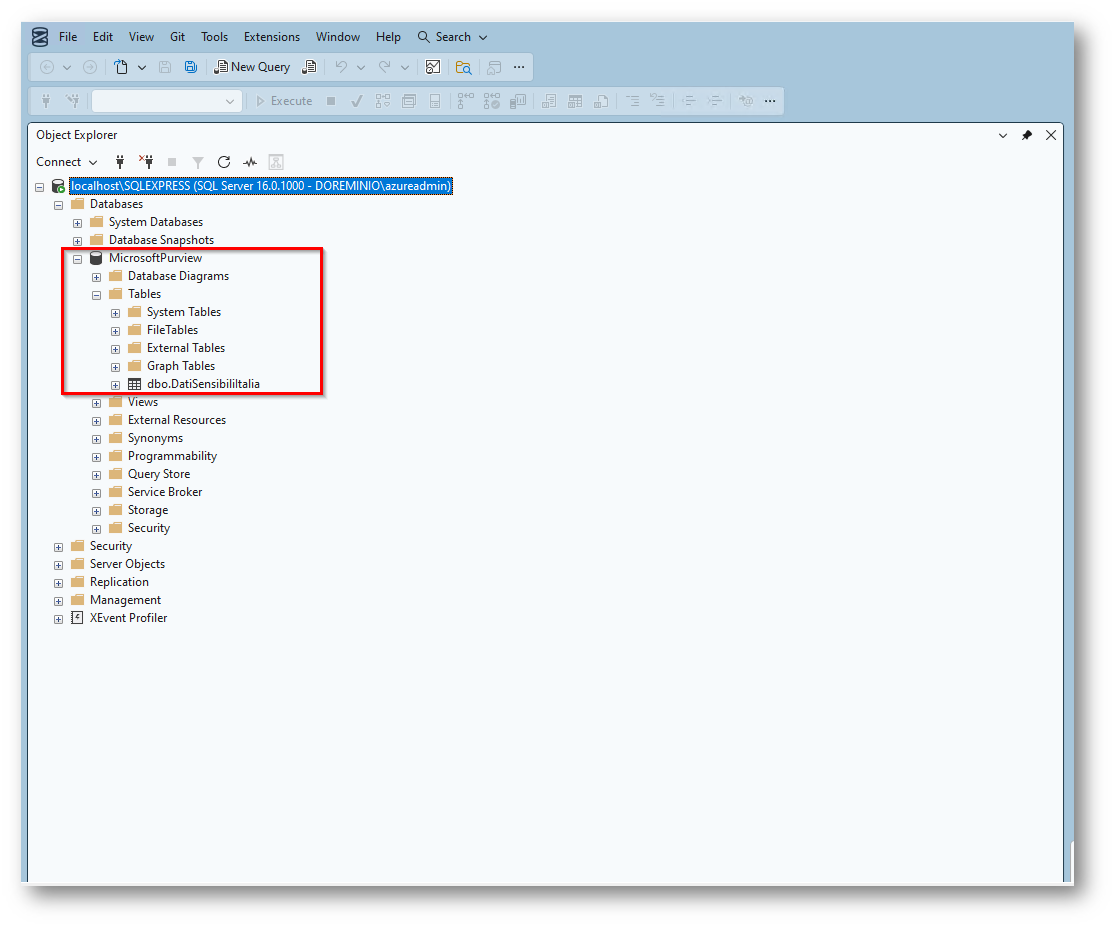Image resolution: width=1116 pixels, height=928 pixels.
Task: Click the Find in Files icon
Action: coord(463,67)
